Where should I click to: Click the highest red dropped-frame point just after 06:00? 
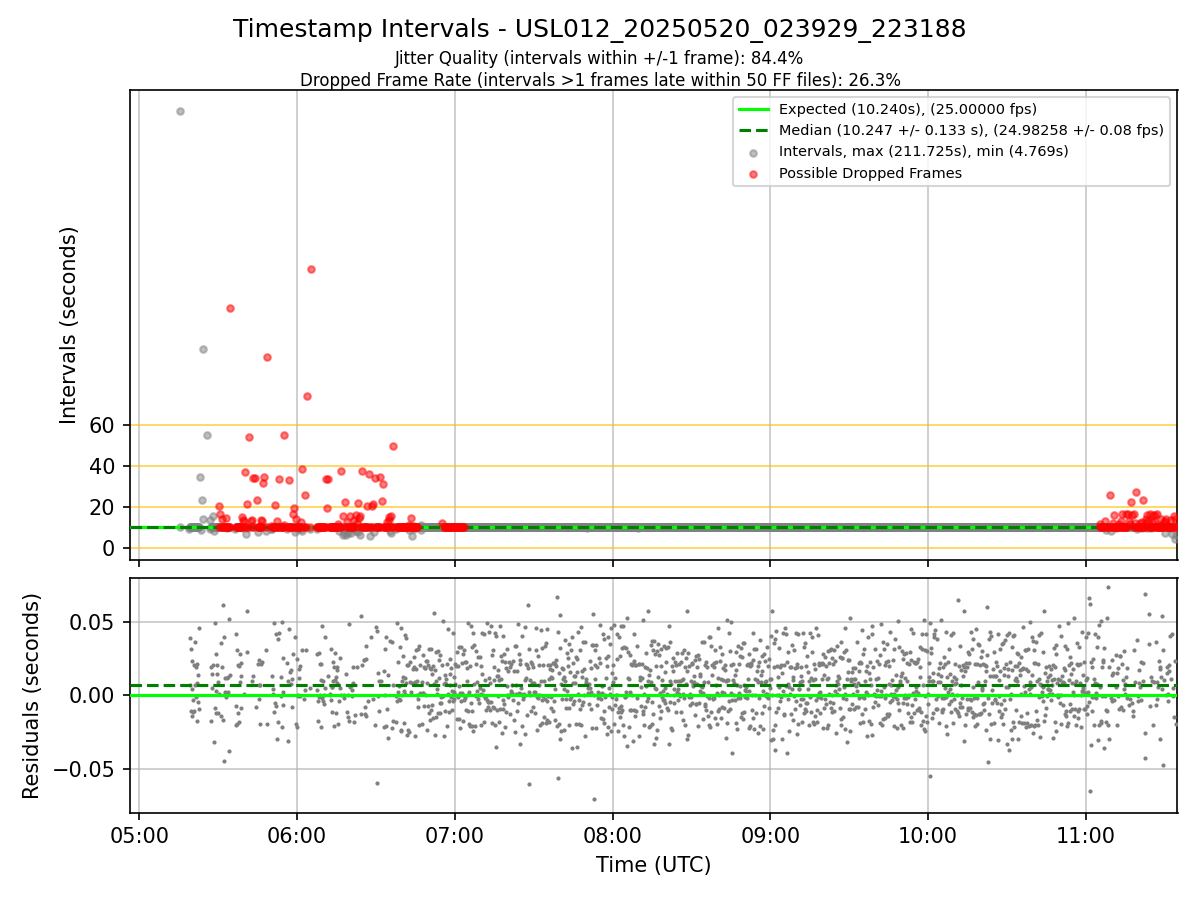[311, 269]
